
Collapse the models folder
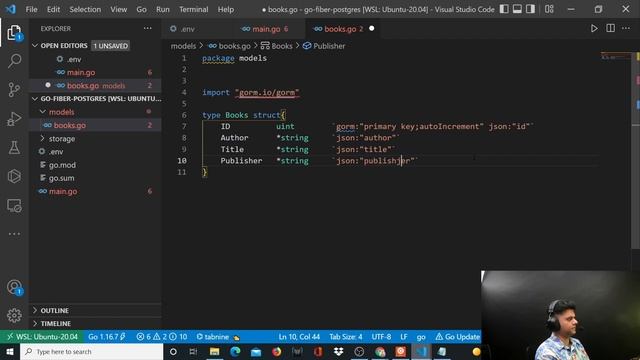coord(42,112)
